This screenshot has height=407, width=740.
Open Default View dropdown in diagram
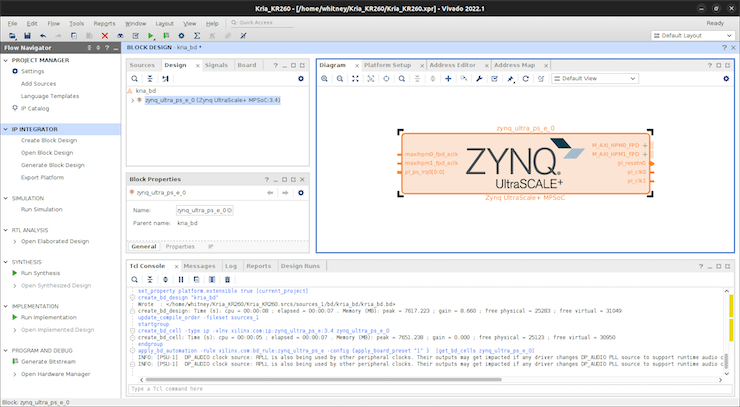click(595, 79)
